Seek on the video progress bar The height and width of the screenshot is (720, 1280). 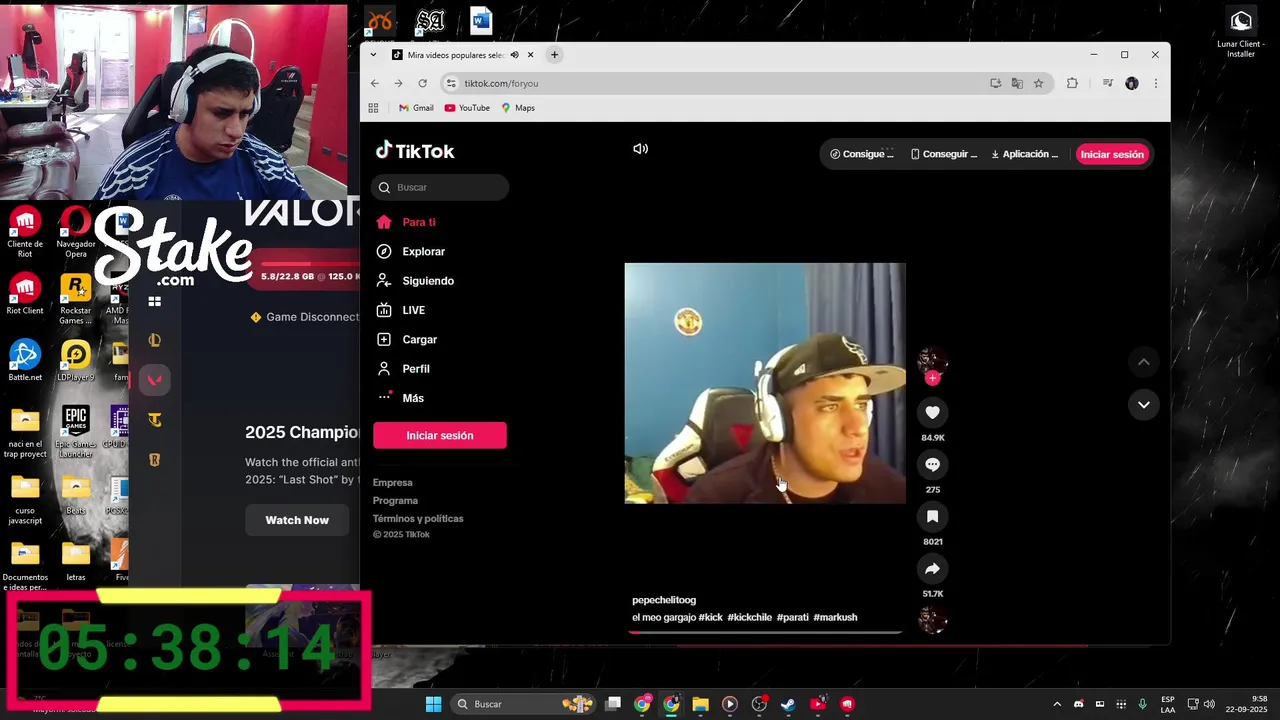coord(765,633)
